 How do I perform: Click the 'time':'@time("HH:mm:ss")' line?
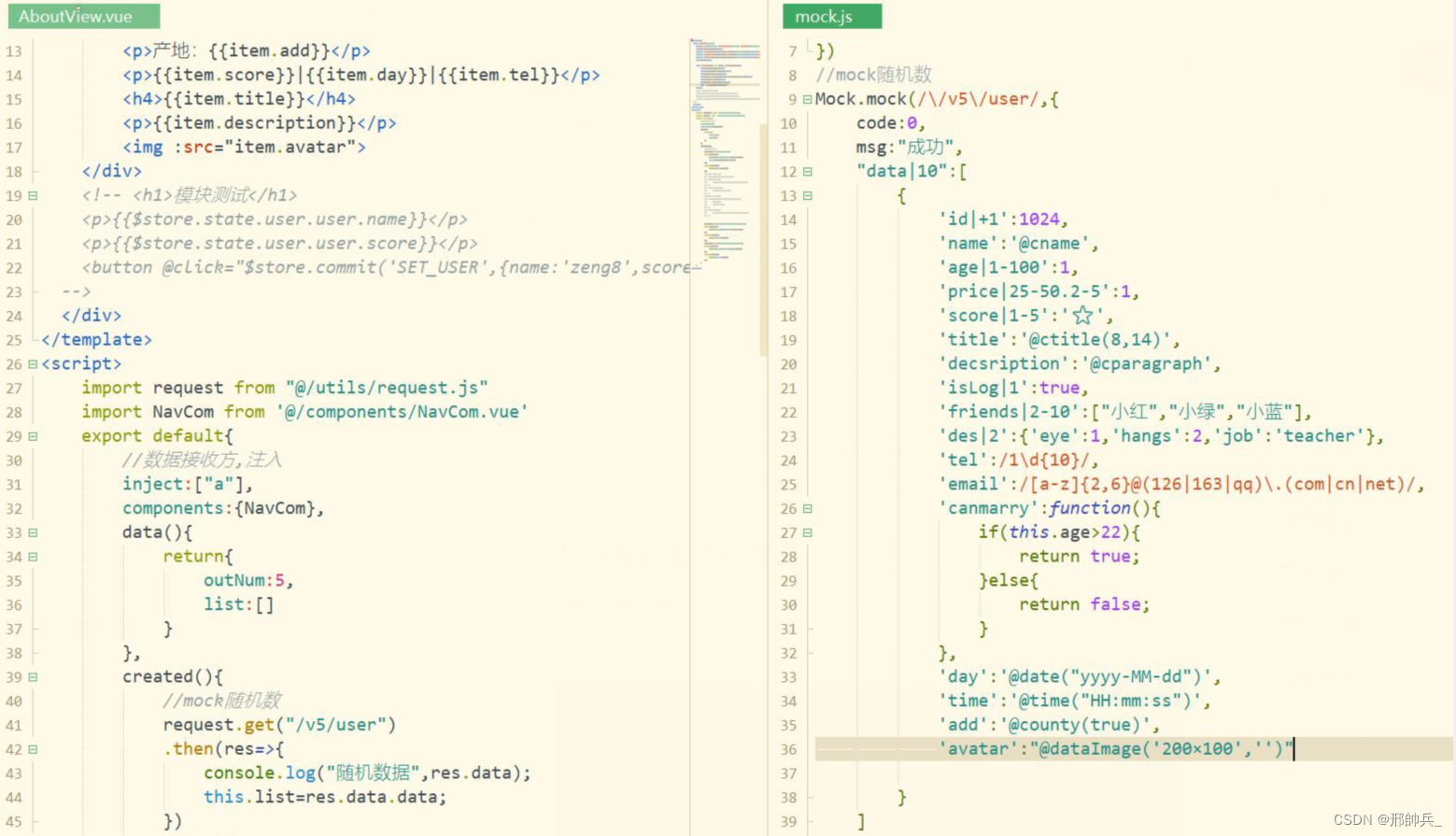[1074, 701]
